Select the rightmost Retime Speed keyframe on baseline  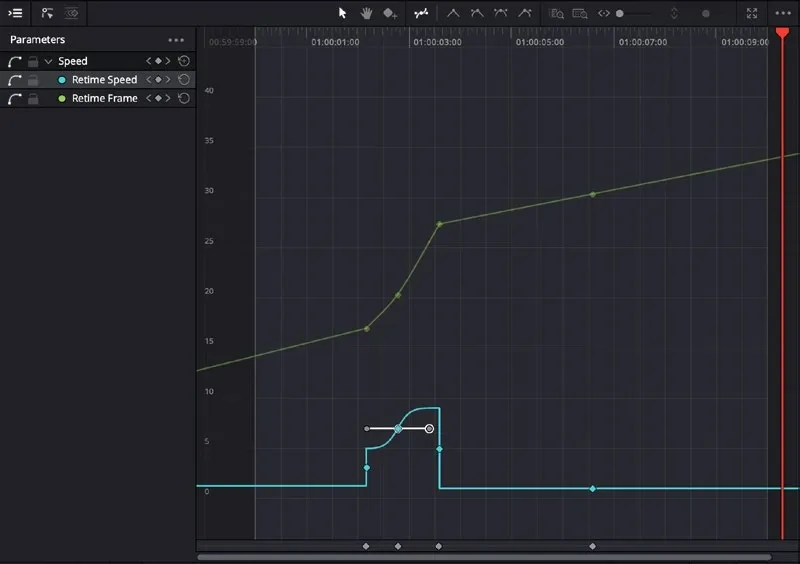tap(592, 489)
